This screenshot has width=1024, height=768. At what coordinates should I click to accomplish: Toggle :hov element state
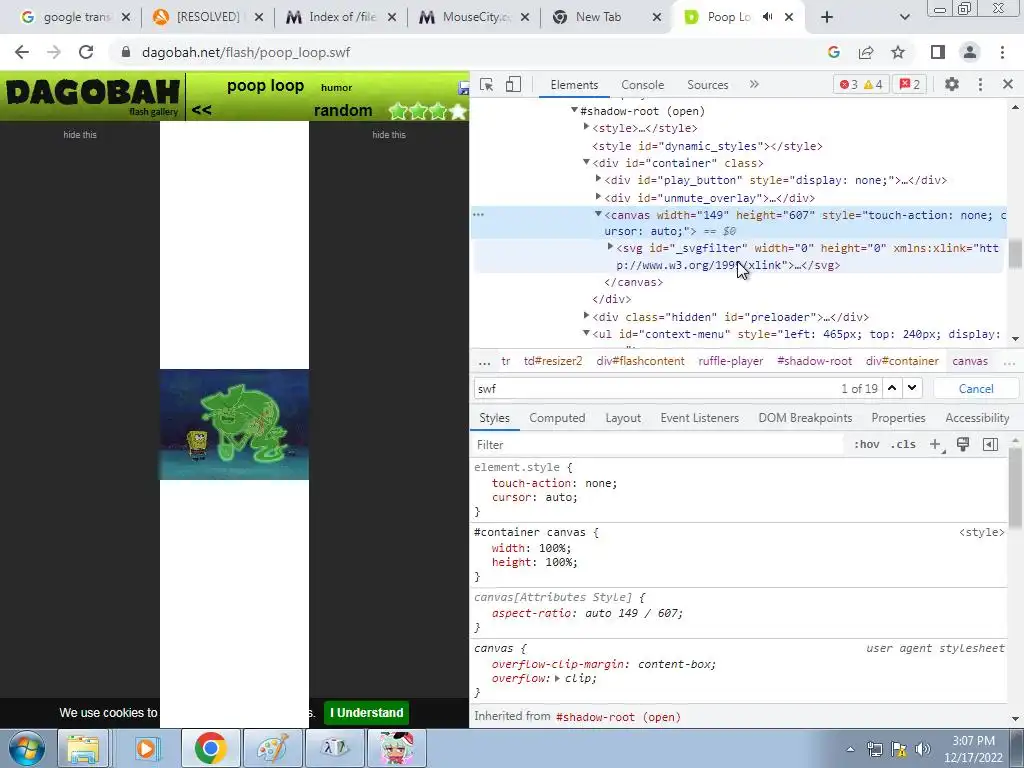(x=866, y=445)
